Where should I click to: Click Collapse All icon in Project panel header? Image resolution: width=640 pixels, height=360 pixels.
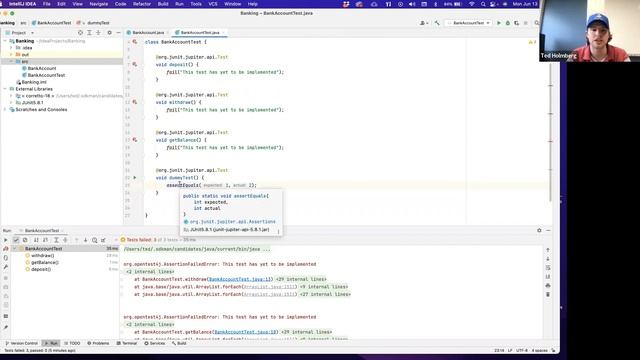coord(98,33)
